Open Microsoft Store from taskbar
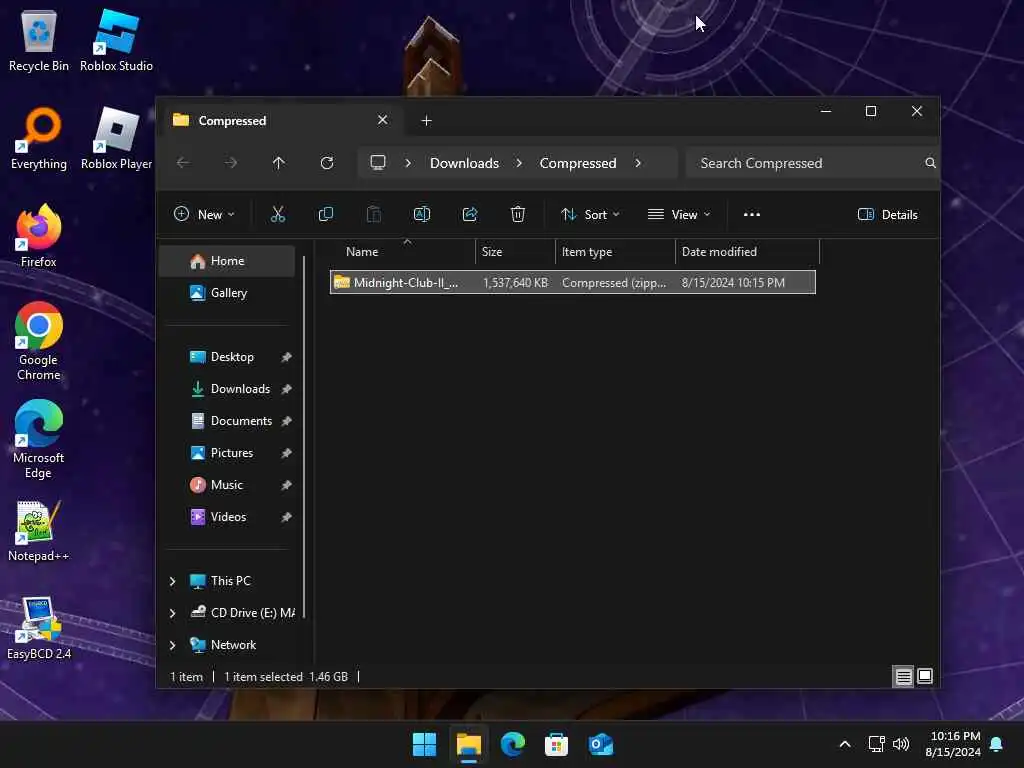Screen dimensions: 1024x768 click(556, 744)
